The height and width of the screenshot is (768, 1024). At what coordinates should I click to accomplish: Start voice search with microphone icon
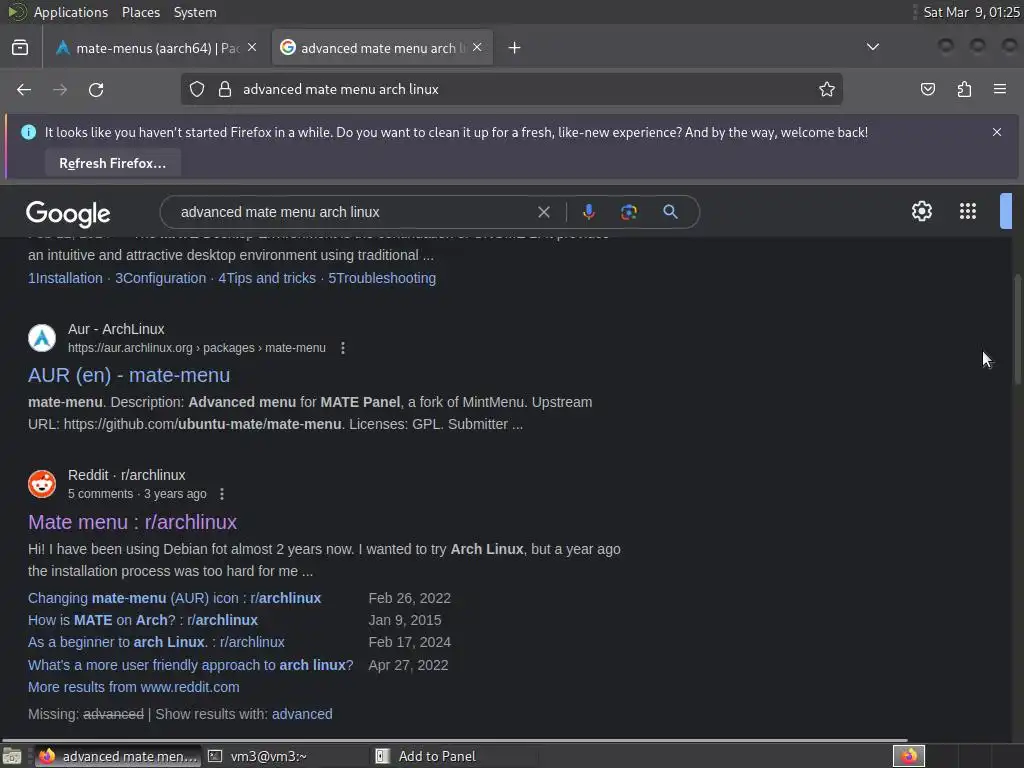(x=588, y=212)
